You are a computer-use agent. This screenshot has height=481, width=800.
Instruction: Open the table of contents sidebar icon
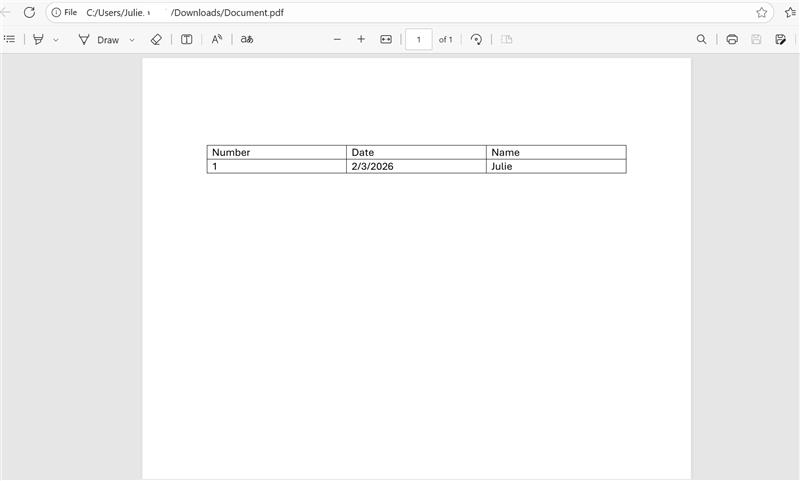click(x=10, y=39)
